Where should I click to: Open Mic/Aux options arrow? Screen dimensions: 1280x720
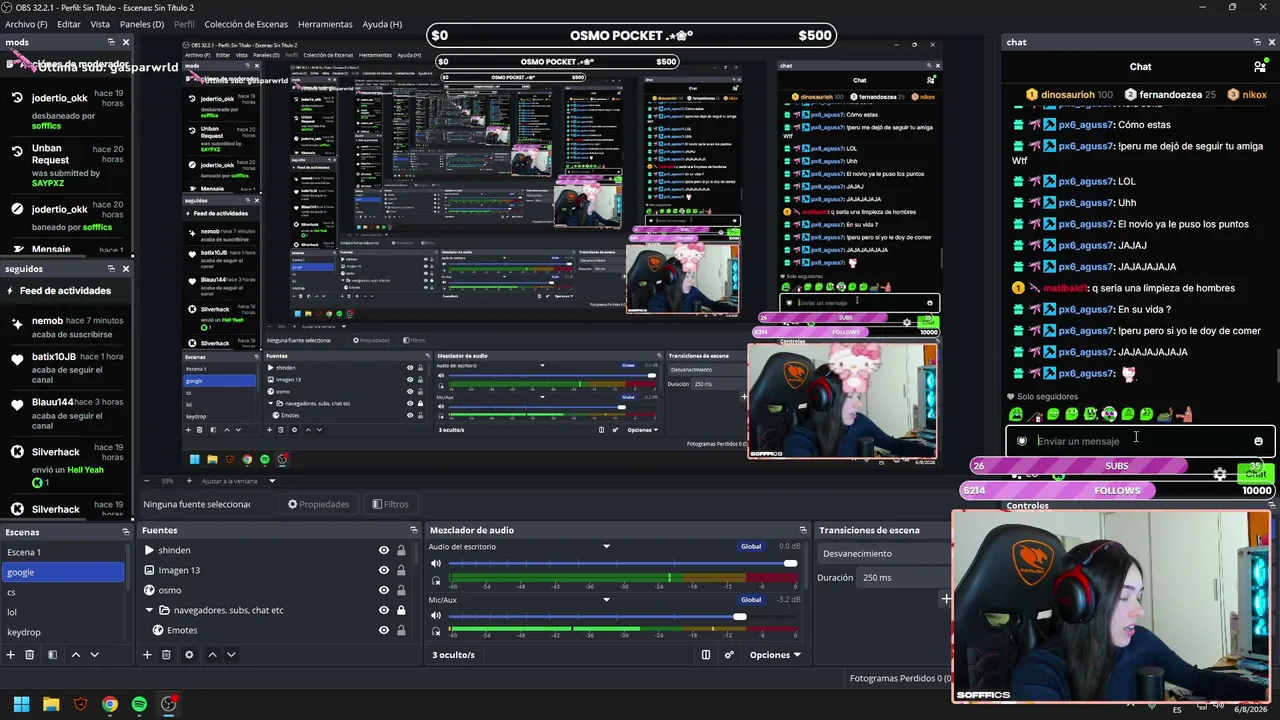606,600
